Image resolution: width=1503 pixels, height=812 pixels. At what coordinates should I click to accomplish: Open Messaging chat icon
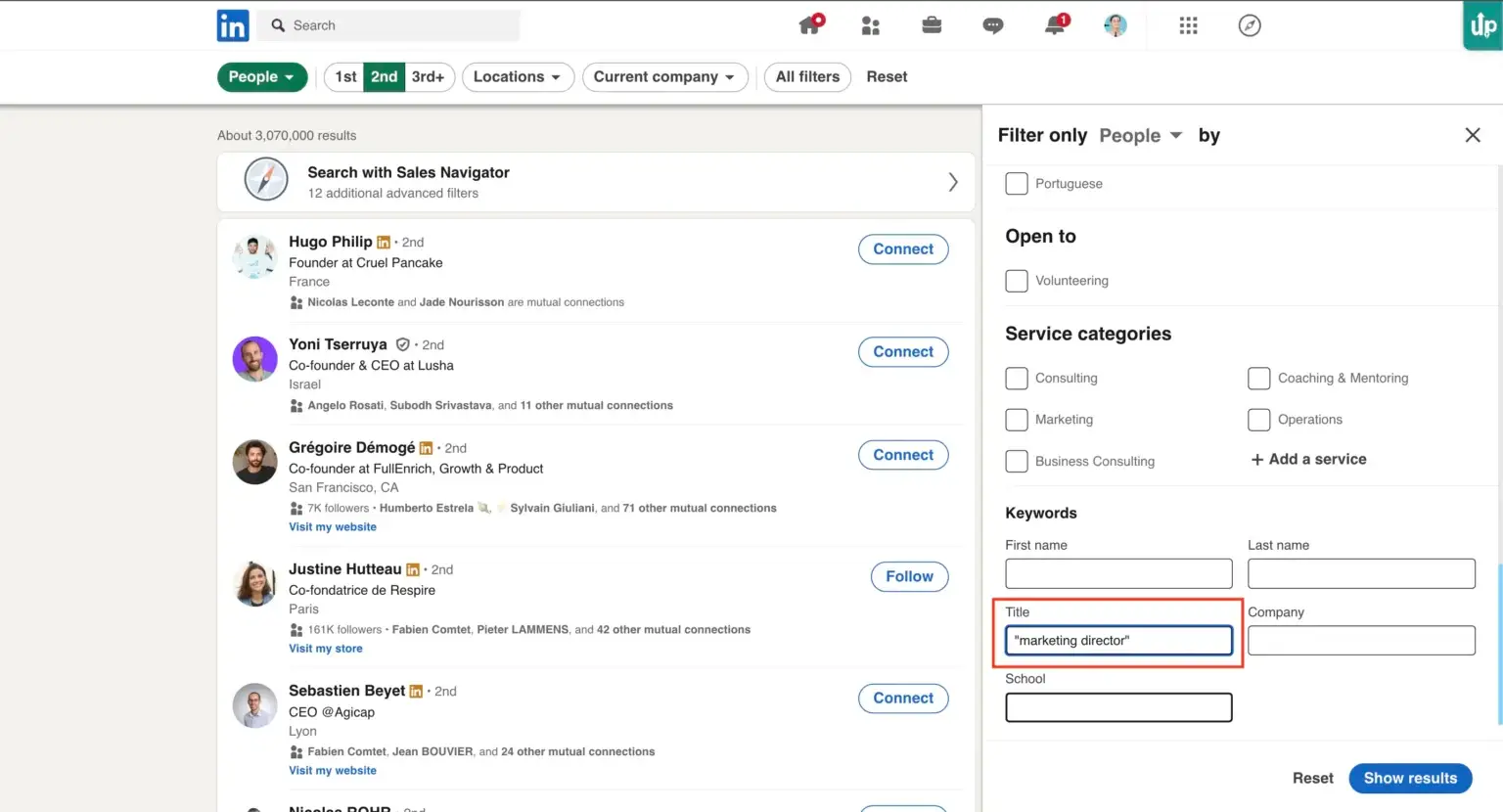click(x=993, y=25)
